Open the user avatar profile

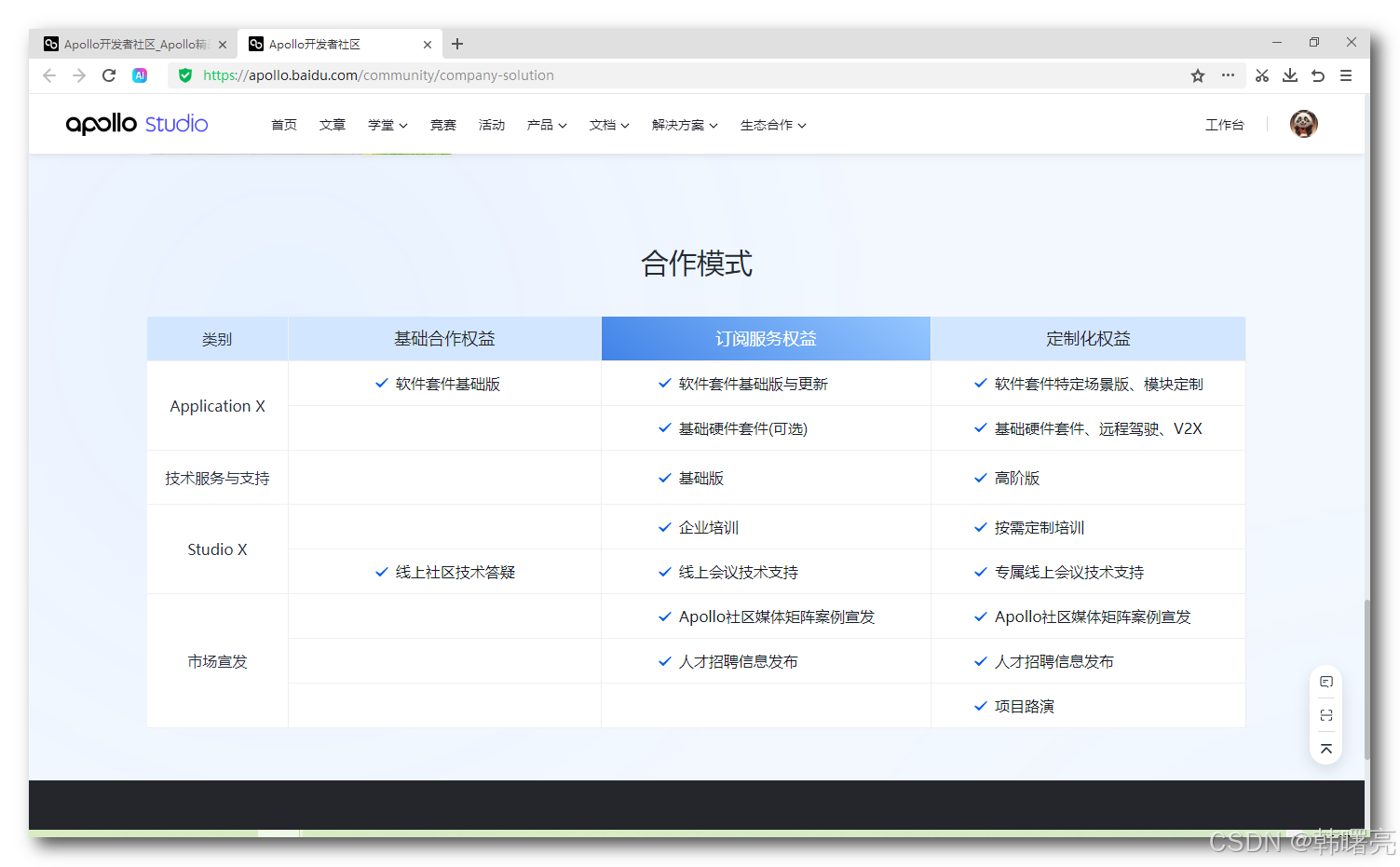tap(1303, 124)
